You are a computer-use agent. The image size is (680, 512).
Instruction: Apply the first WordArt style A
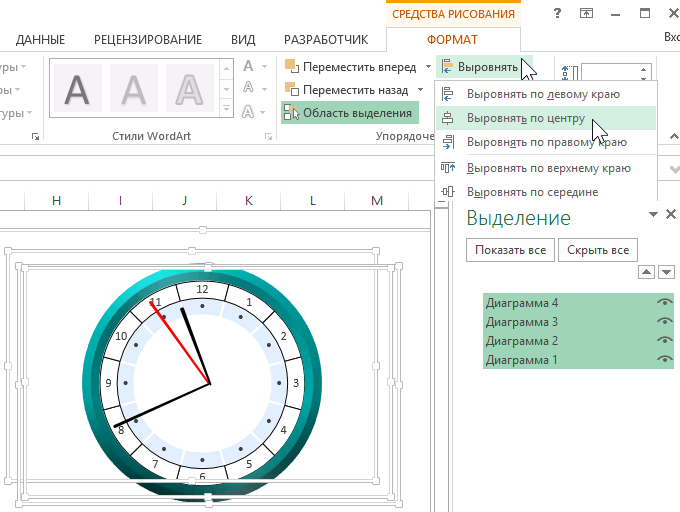78,88
